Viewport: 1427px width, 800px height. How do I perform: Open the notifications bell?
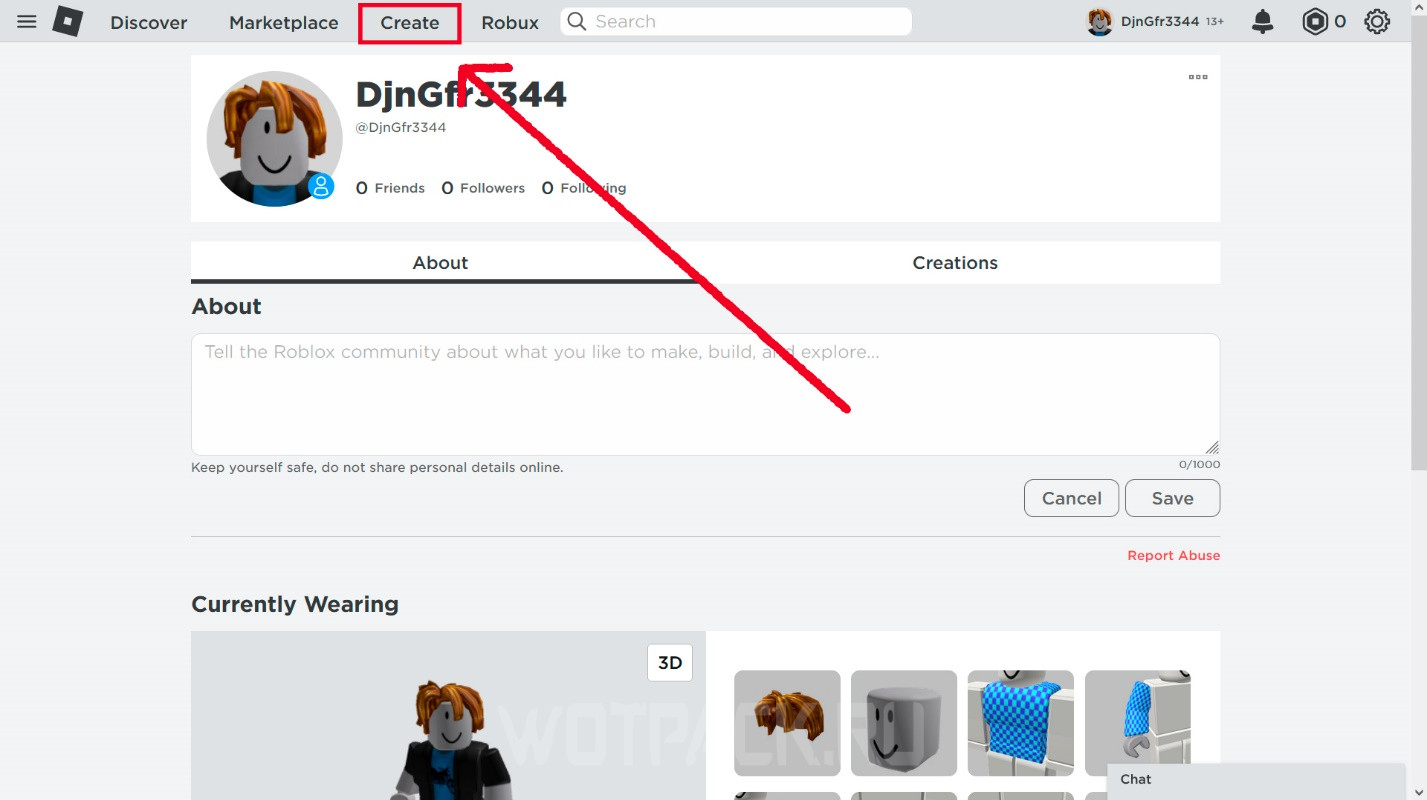[1263, 21]
